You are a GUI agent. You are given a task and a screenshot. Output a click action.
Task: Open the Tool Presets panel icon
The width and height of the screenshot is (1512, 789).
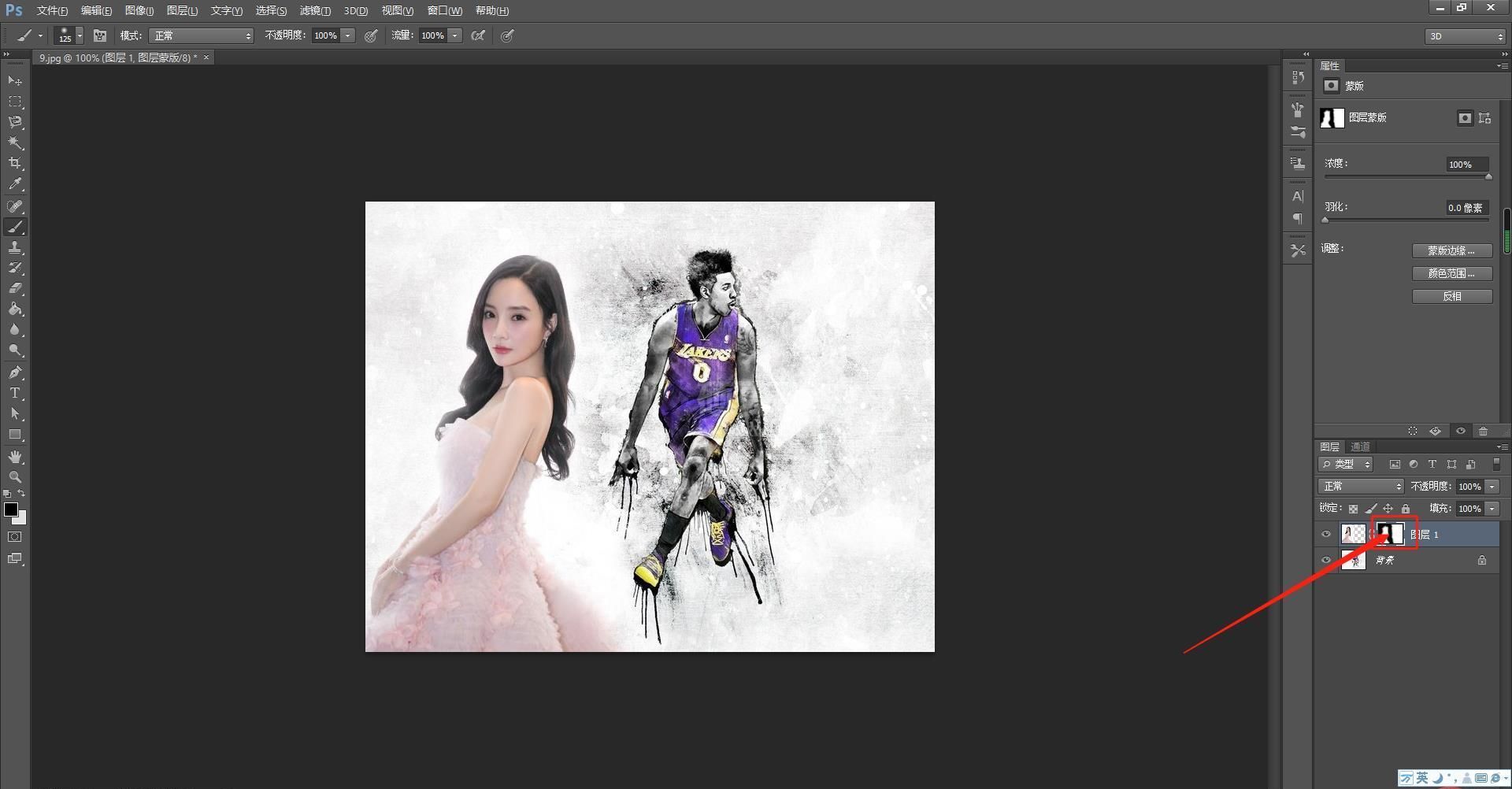pos(1298,250)
